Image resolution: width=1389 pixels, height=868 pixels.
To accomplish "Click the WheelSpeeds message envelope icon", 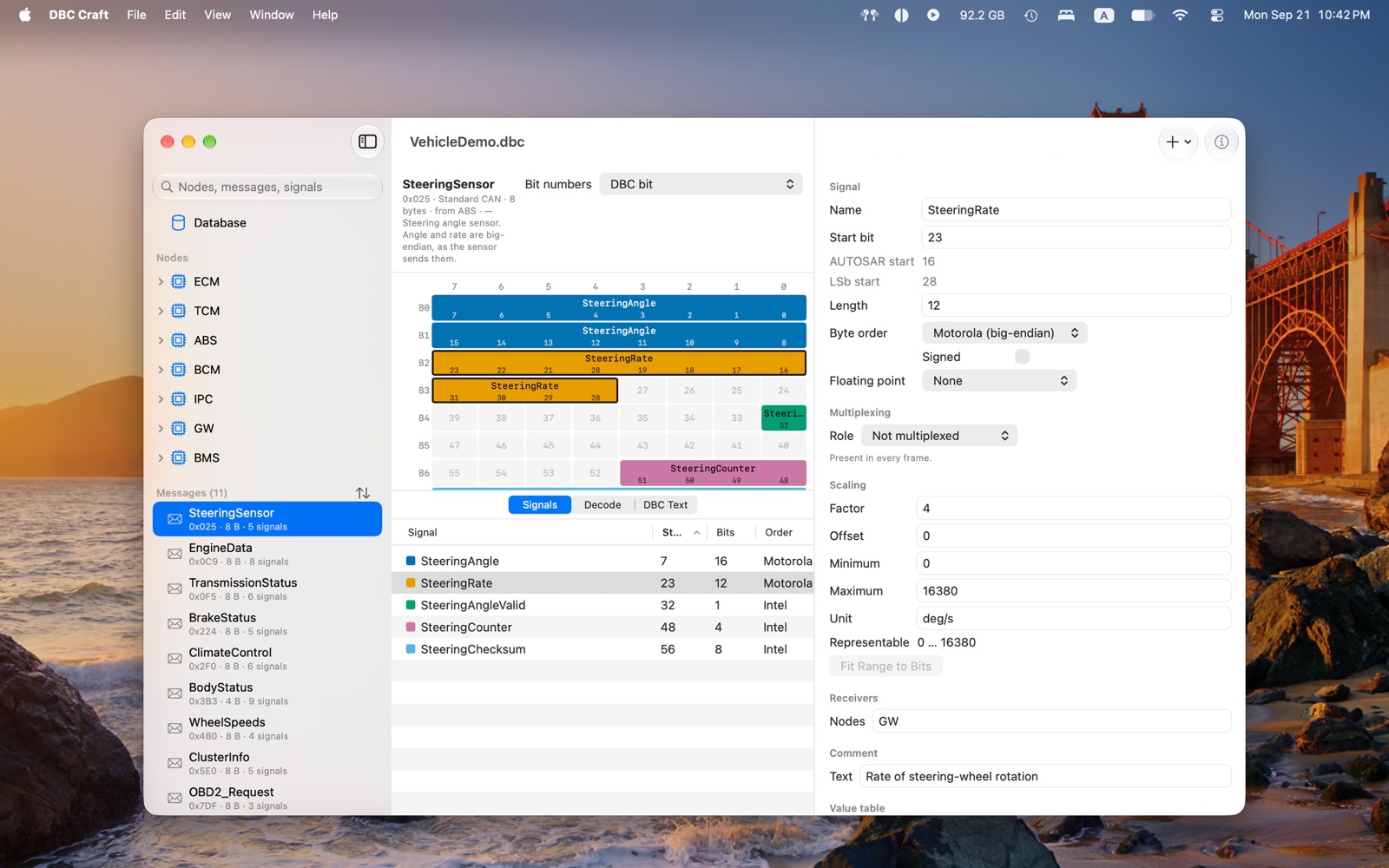I will point(174,728).
